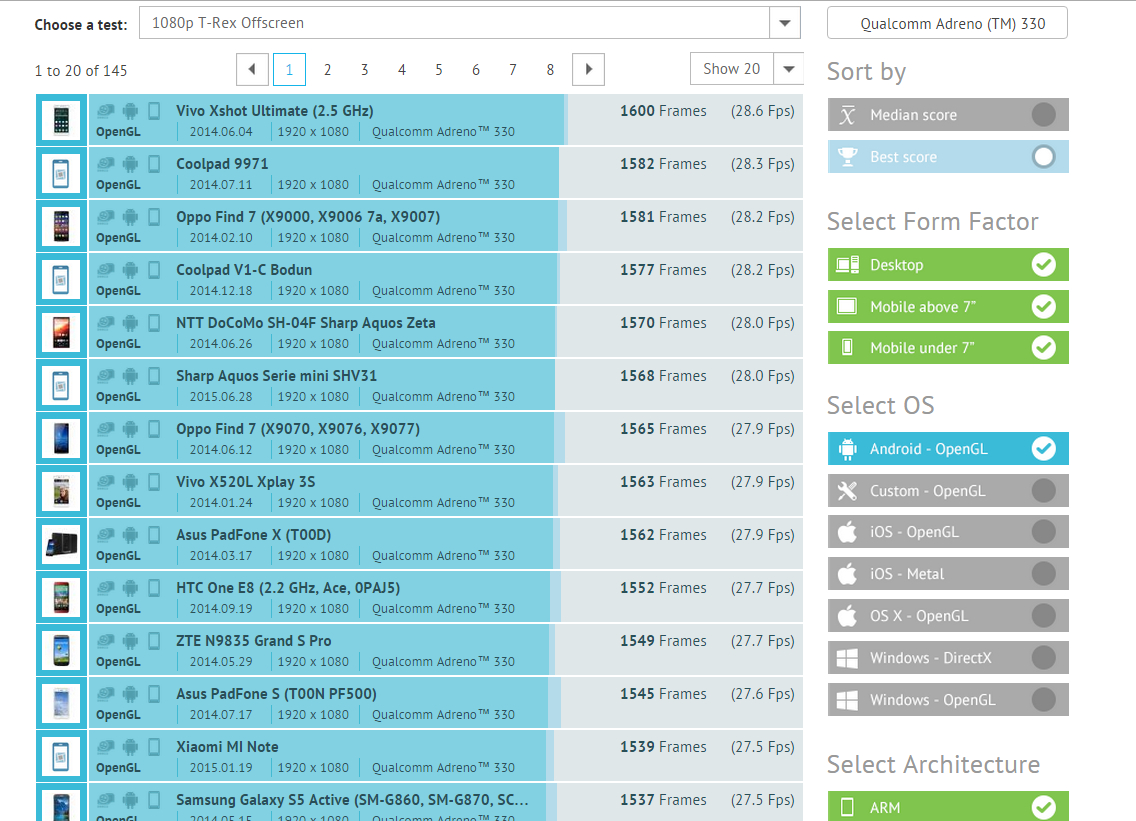Image resolution: width=1136 pixels, height=821 pixels.
Task: Click the phone icon in Vivo X520L Xplay 3S row
Action: point(154,482)
